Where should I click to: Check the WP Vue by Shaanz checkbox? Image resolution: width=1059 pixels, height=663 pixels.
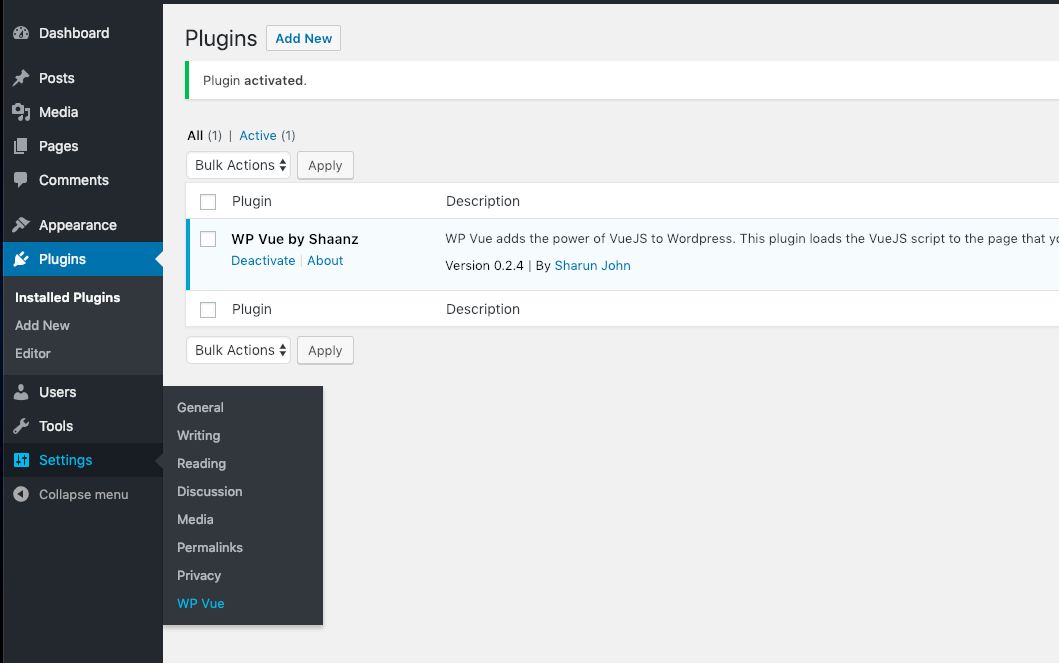coord(208,239)
